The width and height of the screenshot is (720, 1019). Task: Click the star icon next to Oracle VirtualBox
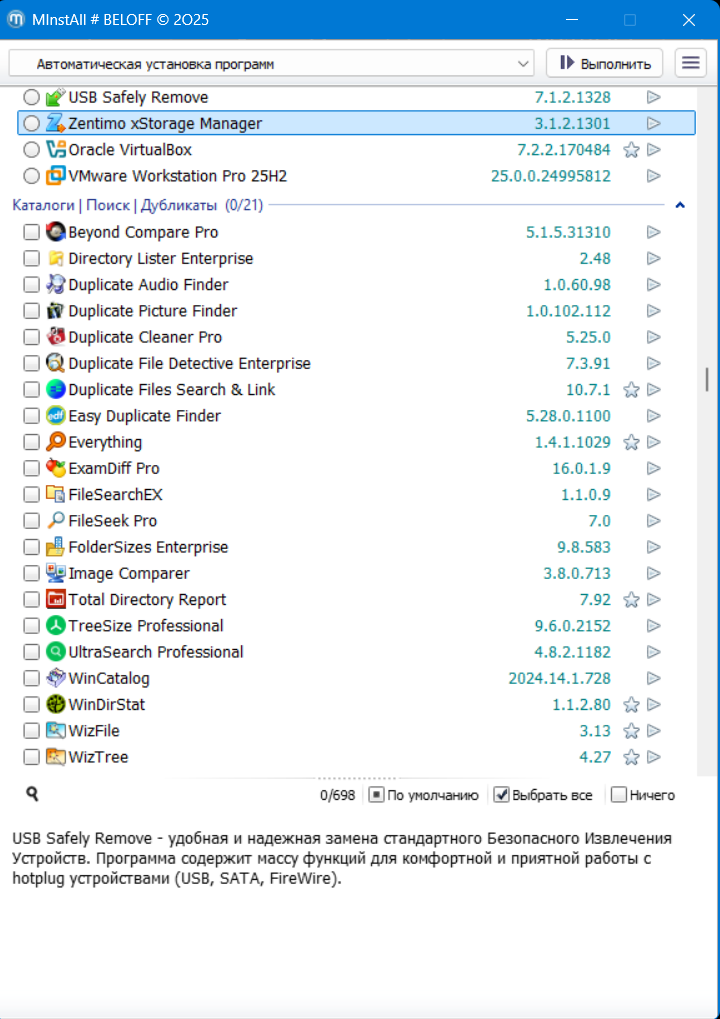click(631, 150)
